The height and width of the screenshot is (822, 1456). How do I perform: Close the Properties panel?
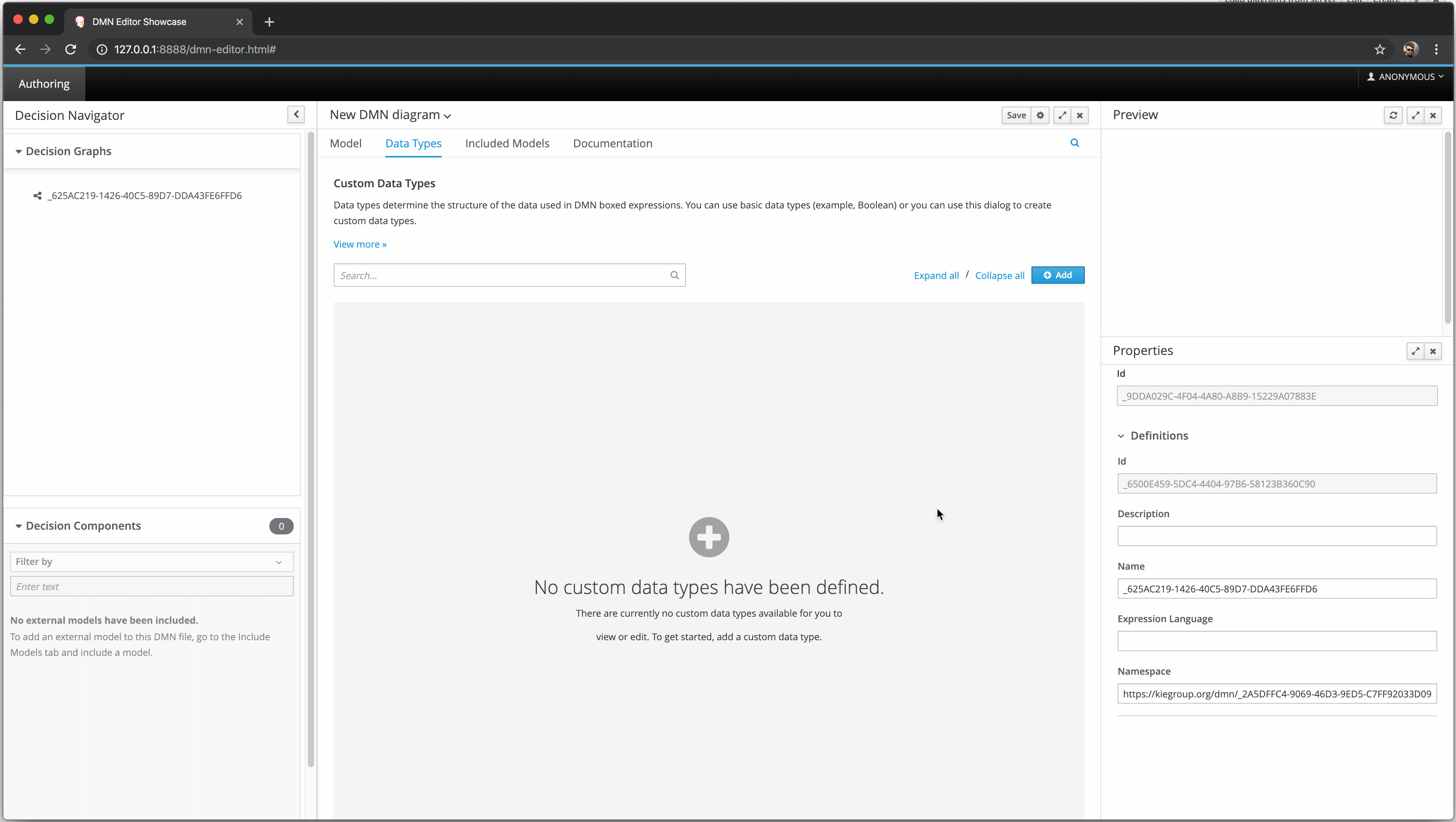tap(1433, 351)
